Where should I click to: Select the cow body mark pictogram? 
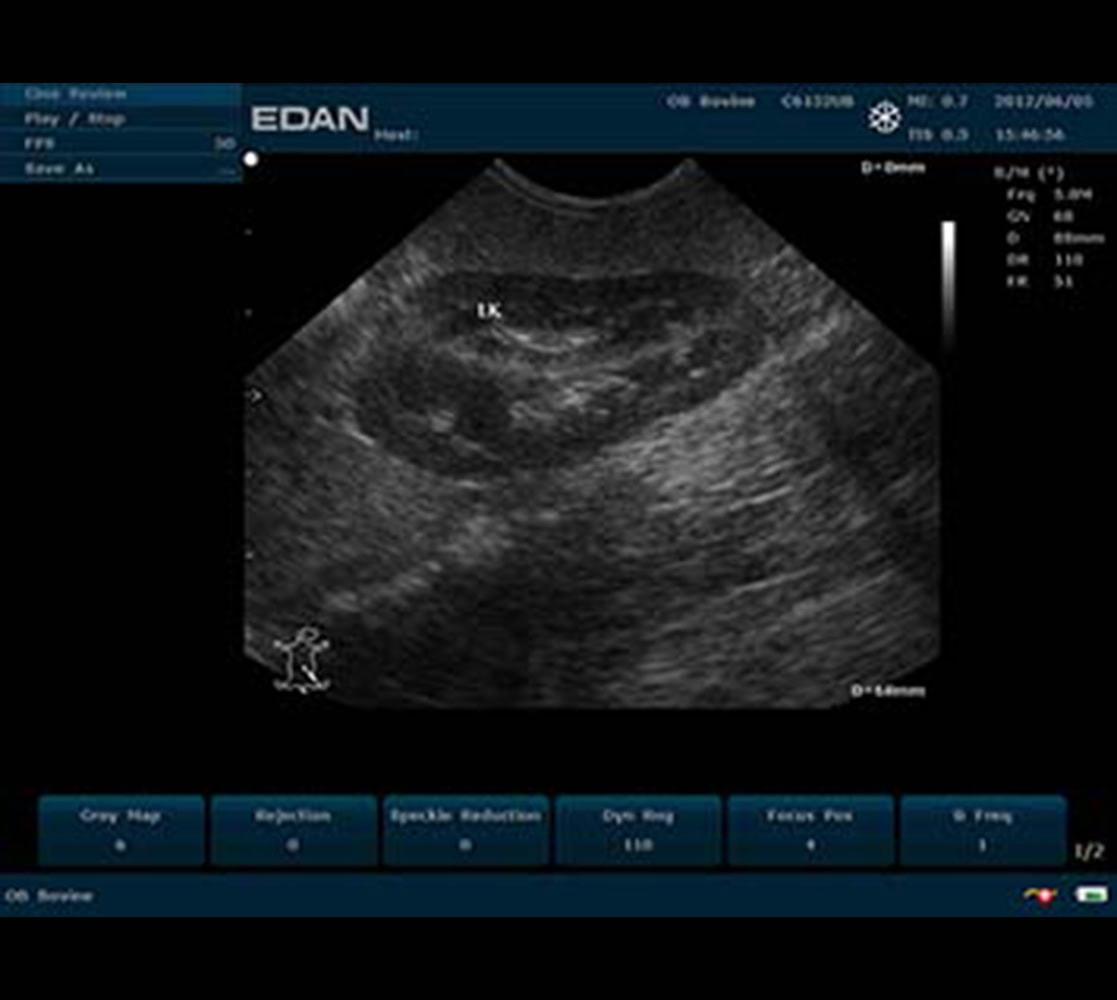303,660
